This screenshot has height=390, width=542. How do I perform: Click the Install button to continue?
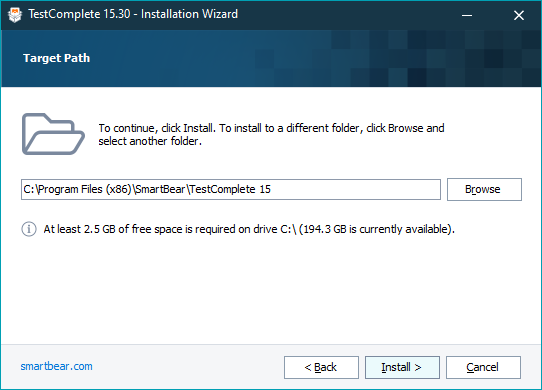pyautogui.click(x=402, y=367)
